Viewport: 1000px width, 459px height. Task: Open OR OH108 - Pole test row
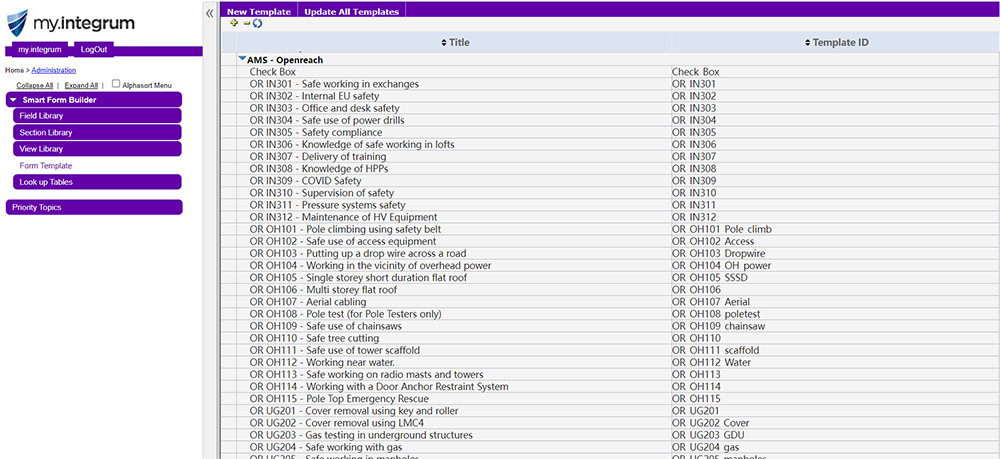(x=345, y=314)
